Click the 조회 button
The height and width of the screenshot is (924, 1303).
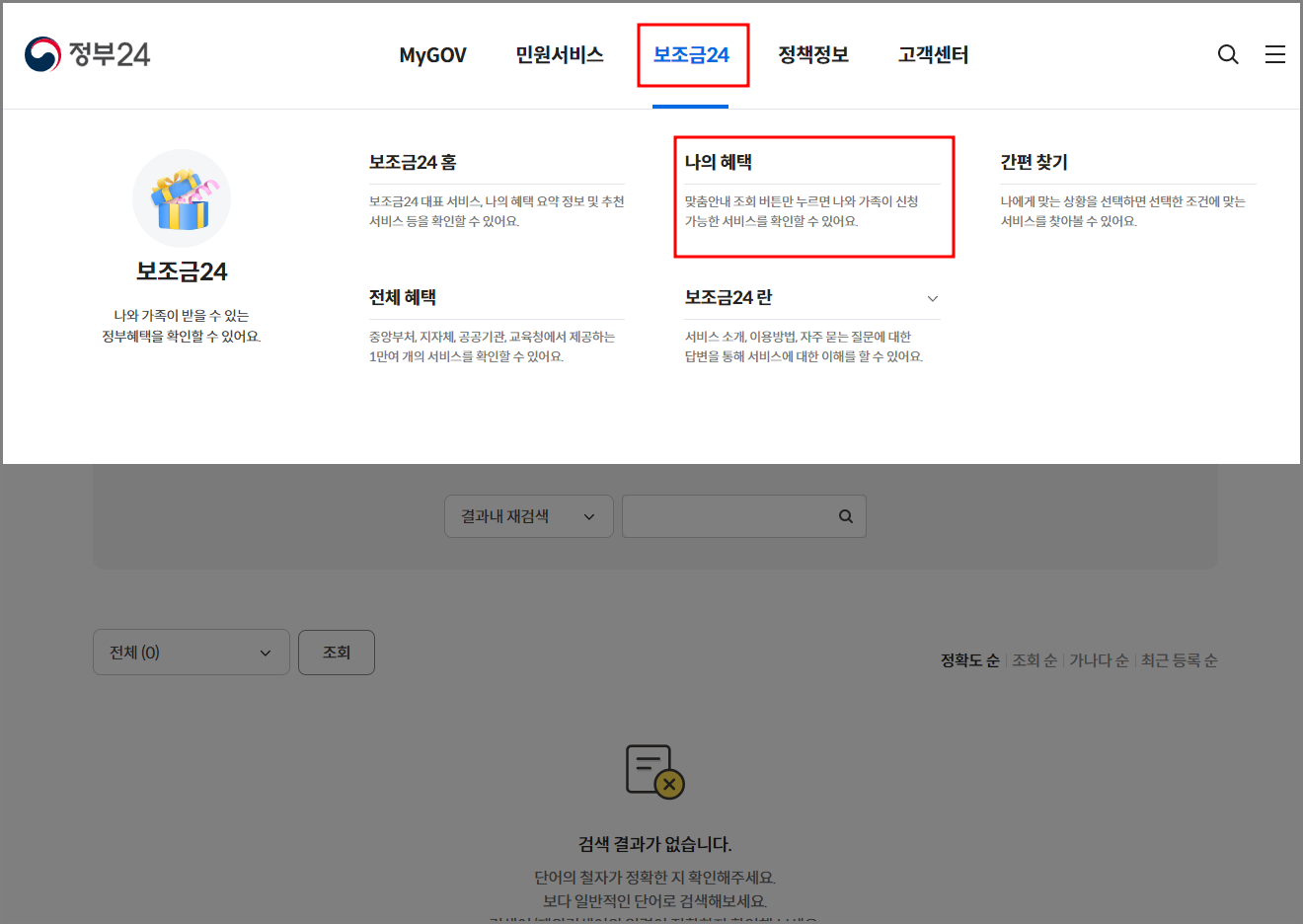coord(337,653)
